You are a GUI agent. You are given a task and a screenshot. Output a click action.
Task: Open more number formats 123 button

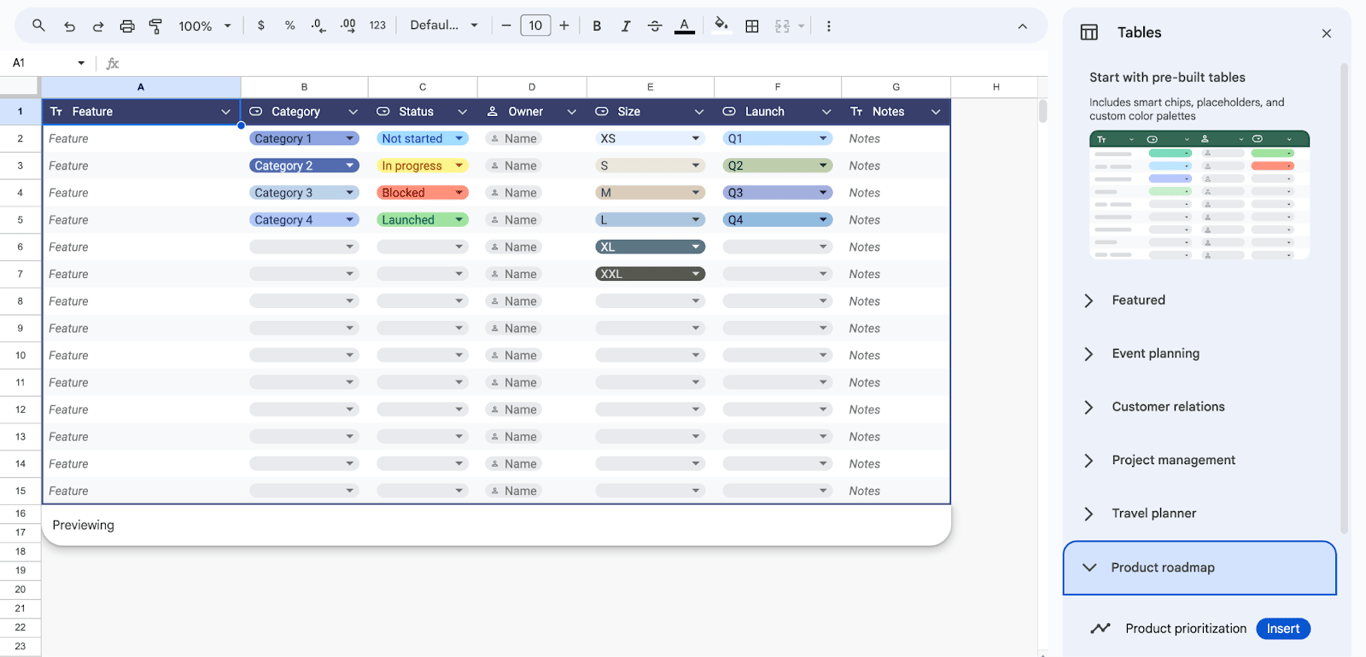[377, 26]
